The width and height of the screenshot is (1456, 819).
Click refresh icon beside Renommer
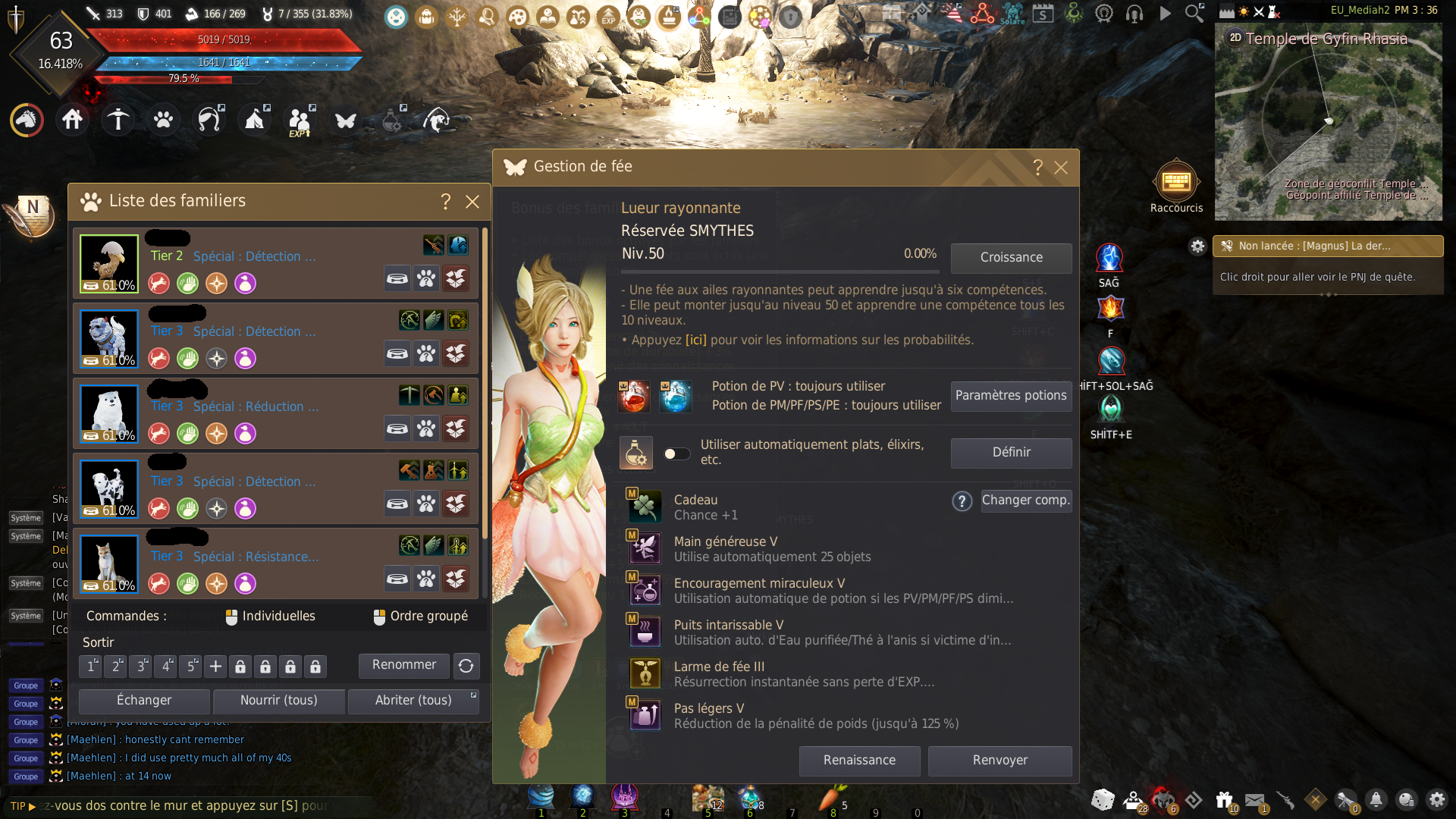[466, 666]
